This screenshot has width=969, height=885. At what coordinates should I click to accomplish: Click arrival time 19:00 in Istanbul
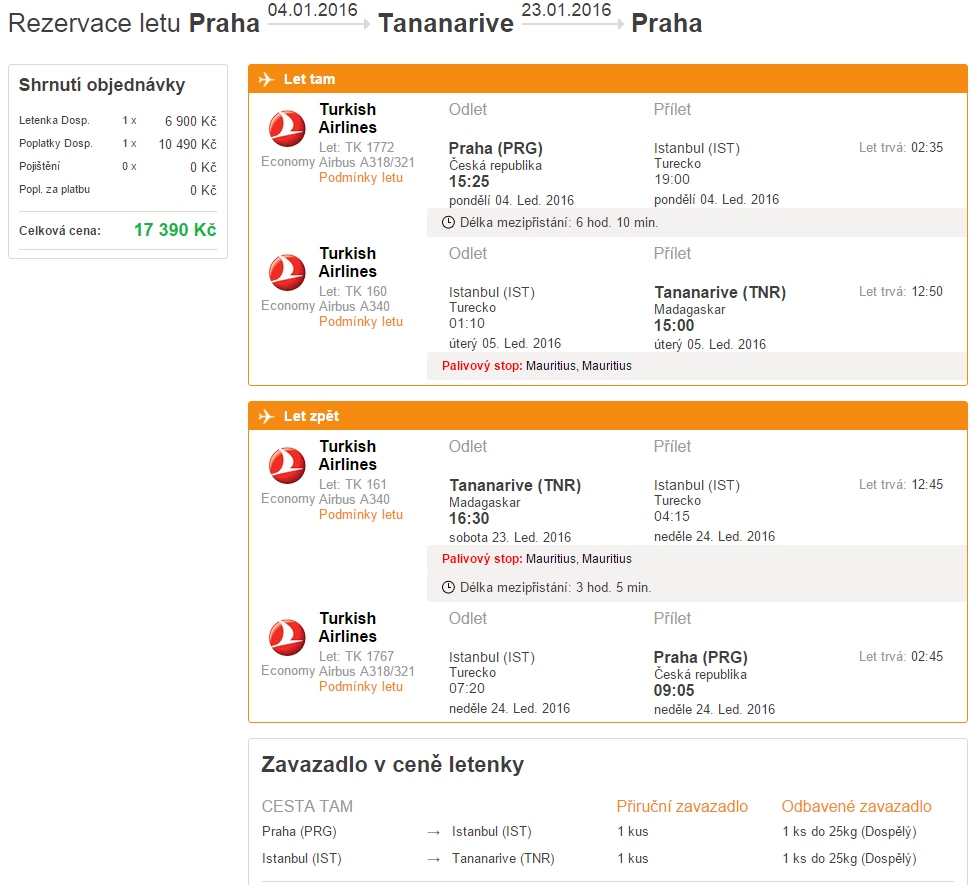[672, 179]
